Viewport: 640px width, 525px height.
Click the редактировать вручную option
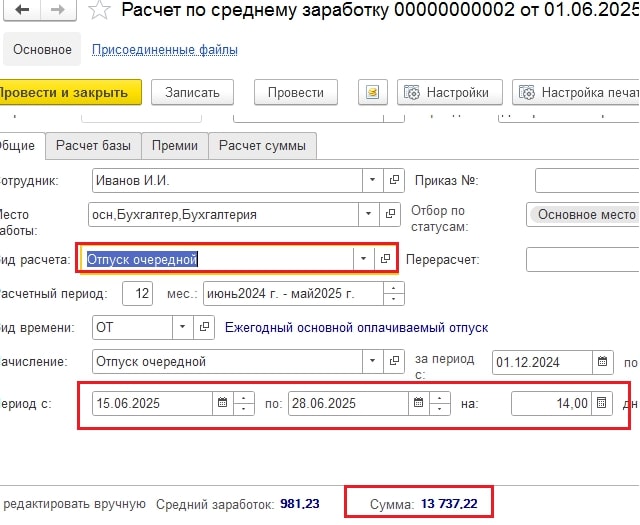[x=74, y=504]
